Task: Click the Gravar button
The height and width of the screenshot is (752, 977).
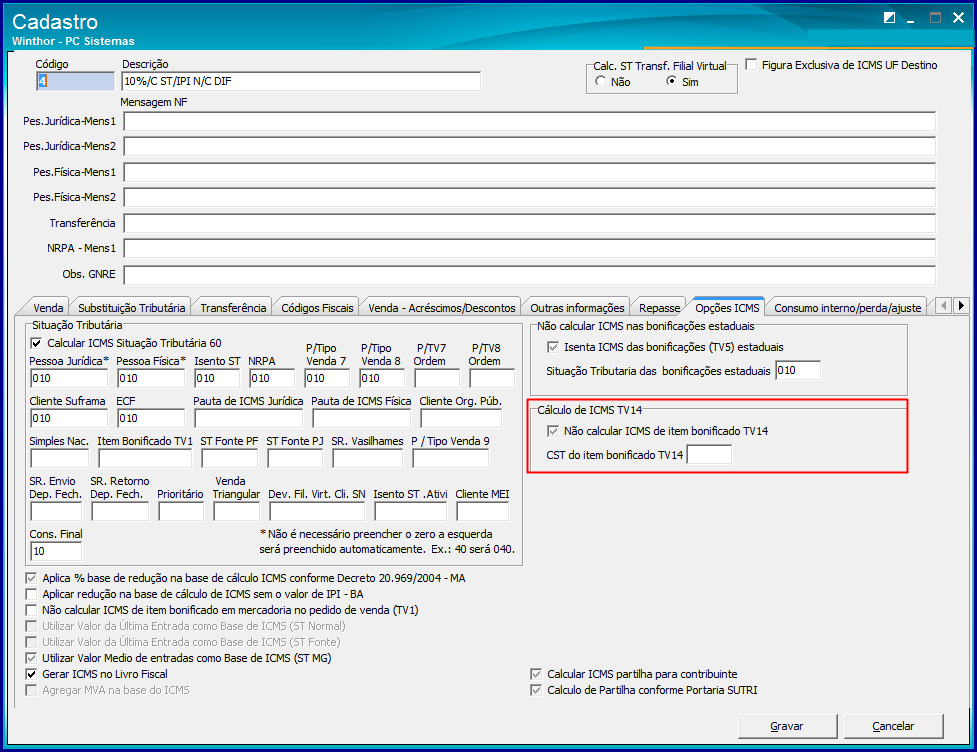Action: (787, 726)
